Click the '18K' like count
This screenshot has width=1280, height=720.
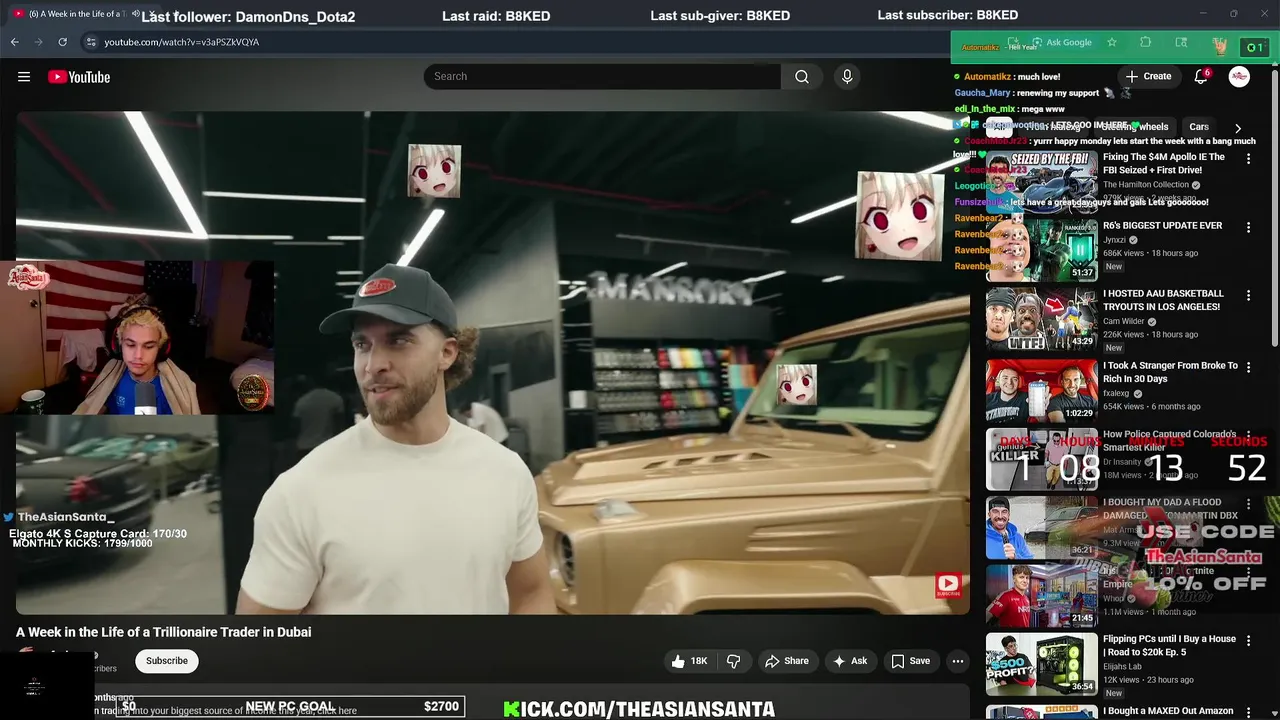699,661
